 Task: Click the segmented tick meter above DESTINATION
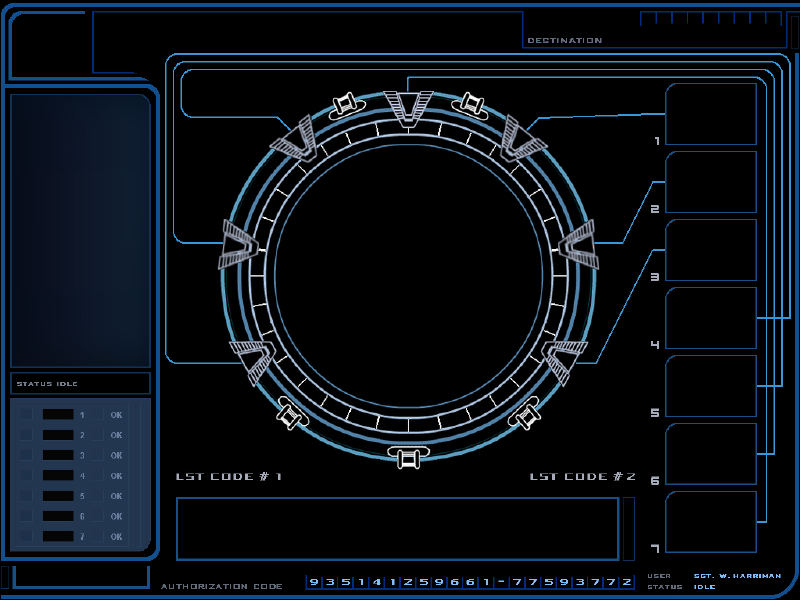711,19
